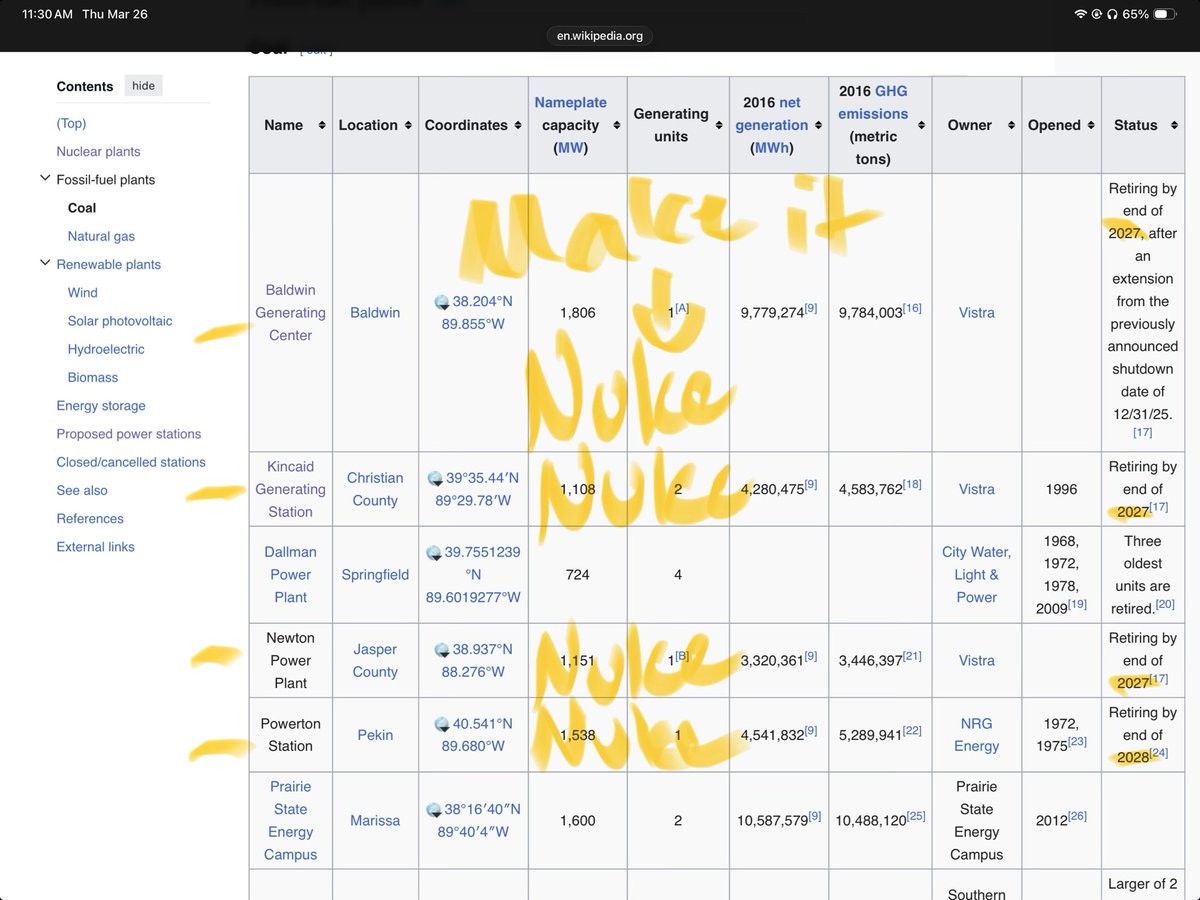
Task: Jump to See also section
Action: pyautogui.click(x=82, y=490)
